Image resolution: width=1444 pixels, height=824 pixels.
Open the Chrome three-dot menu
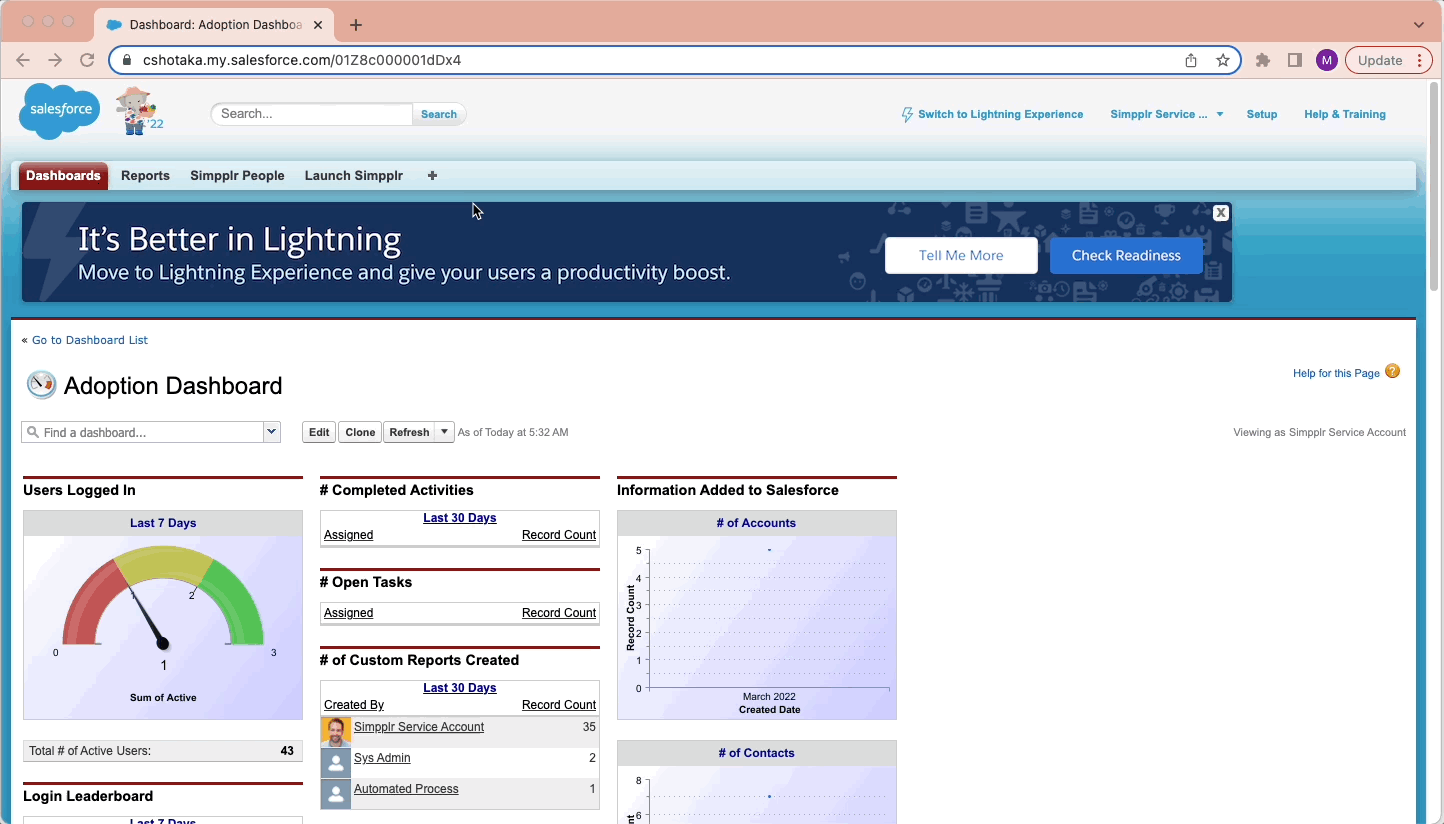[1420, 60]
